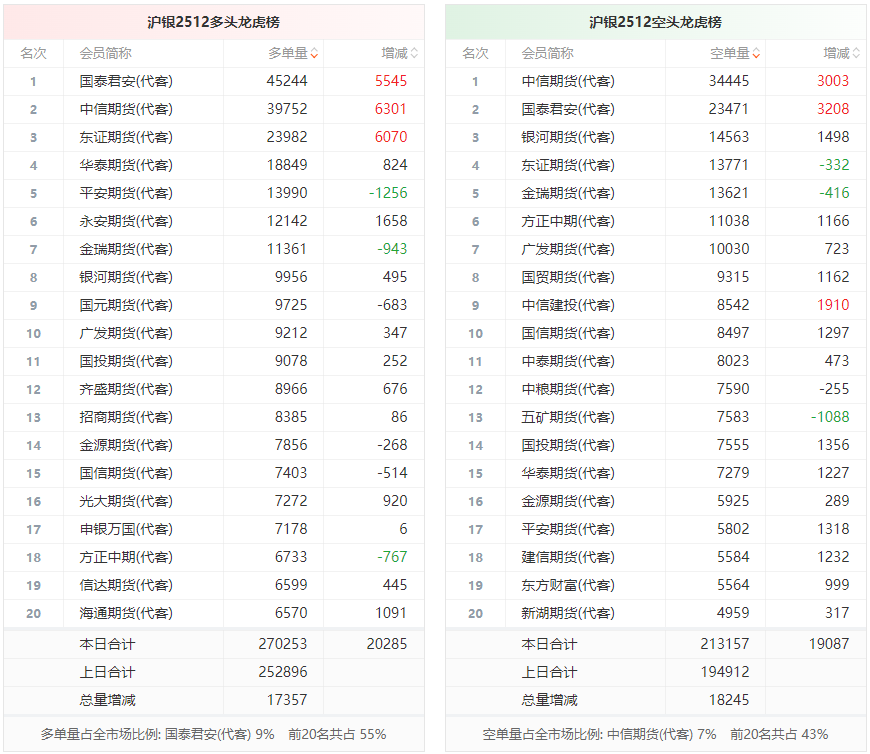
Task: Click red change value 6301
Action: 391,109
